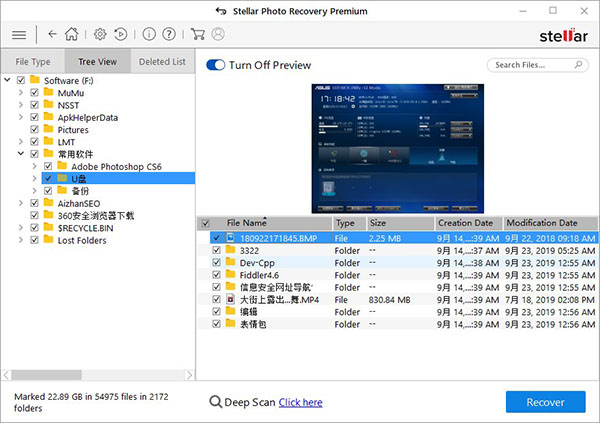Open the info icon

tap(150, 35)
